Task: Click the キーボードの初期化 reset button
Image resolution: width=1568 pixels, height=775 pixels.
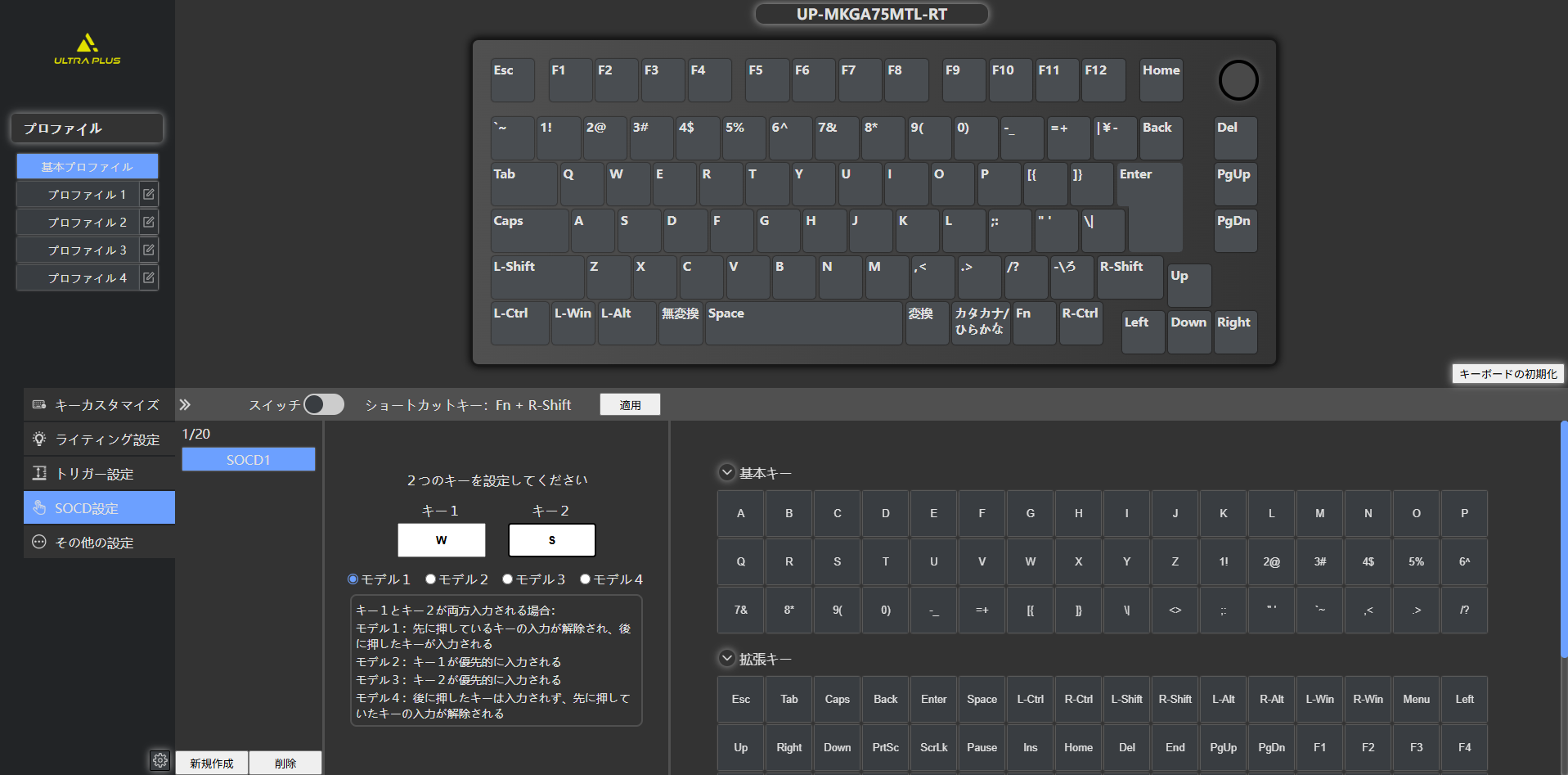Action: click(1507, 374)
